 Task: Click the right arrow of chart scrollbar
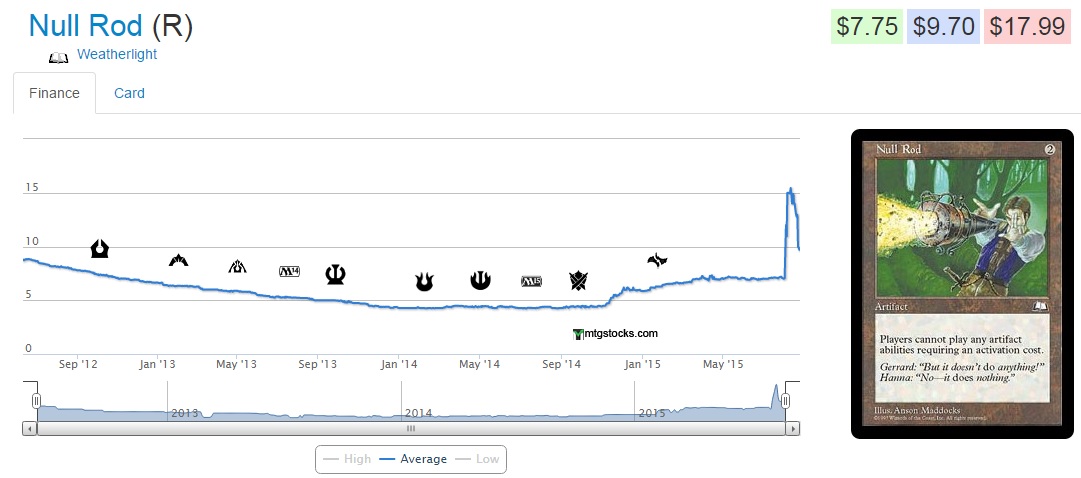(793, 428)
